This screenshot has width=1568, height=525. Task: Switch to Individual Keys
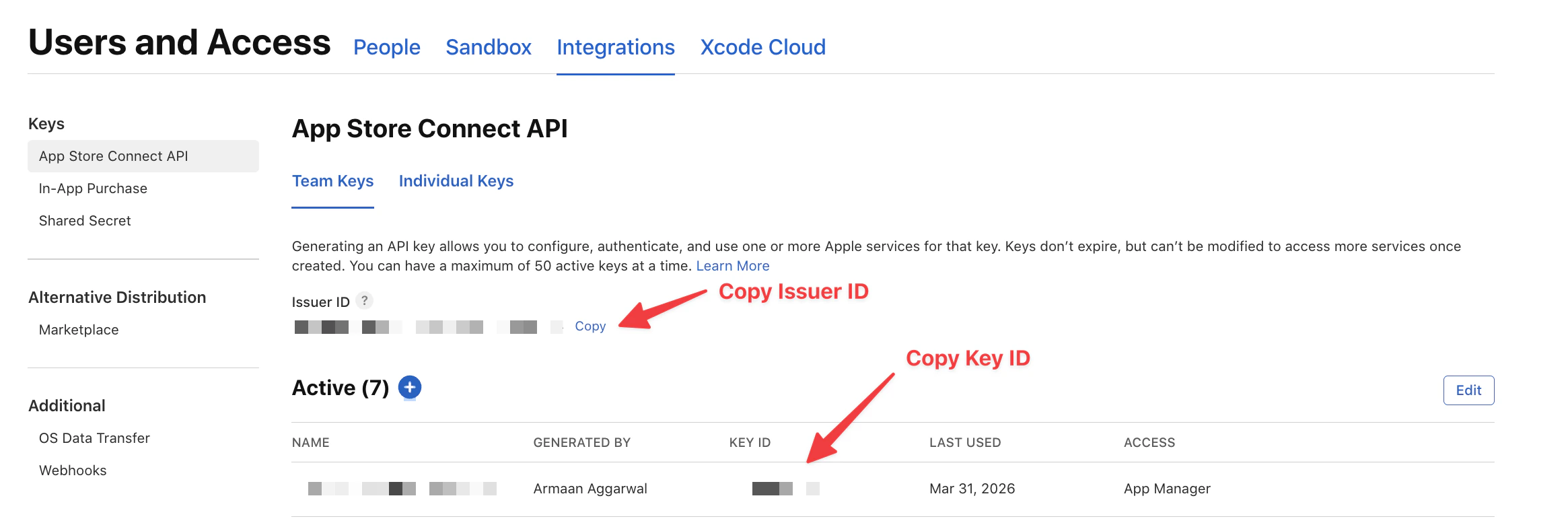point(456,180)
